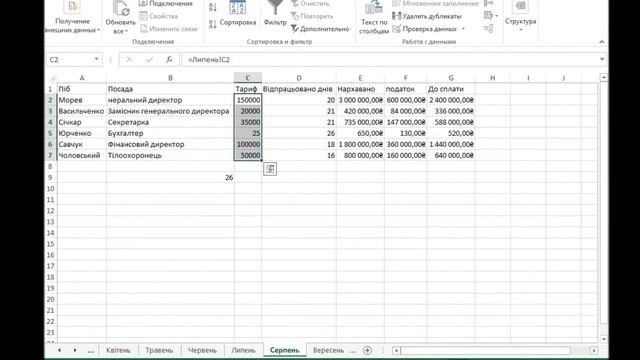Click the formula bar with =Липень!C2
Viewport: 640px width, 360px height.
pos(390,60)
